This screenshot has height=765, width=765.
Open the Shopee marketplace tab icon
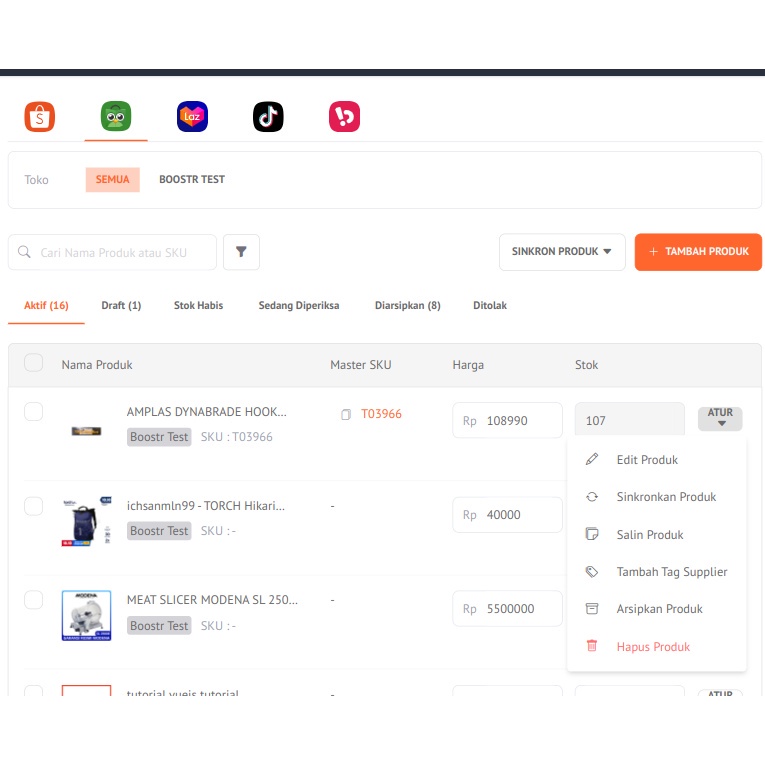pyautogui.click(x=40, y=117)
